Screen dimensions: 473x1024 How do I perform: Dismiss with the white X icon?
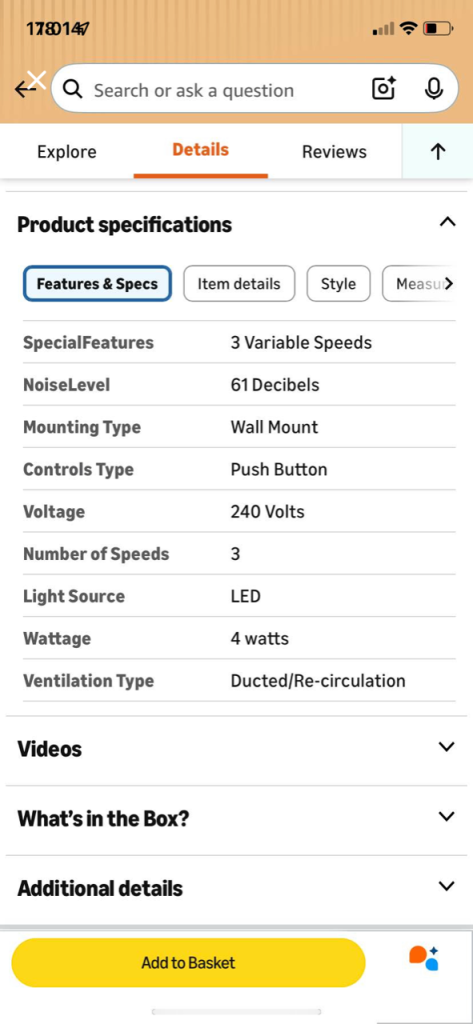[x=37, y=80]
